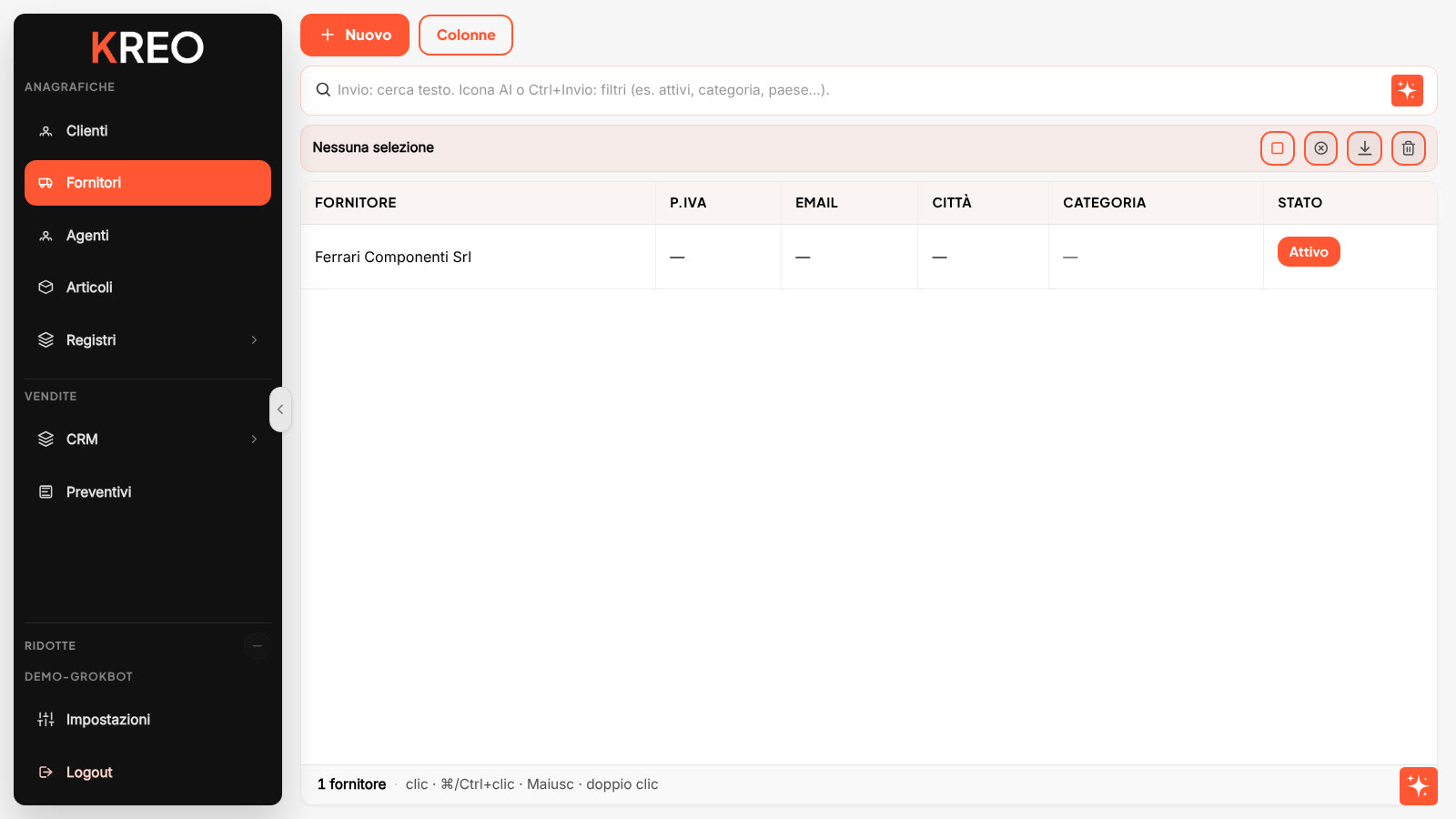
Task: Select Fornitori in the sidebar
Action: tap(147, 183)
